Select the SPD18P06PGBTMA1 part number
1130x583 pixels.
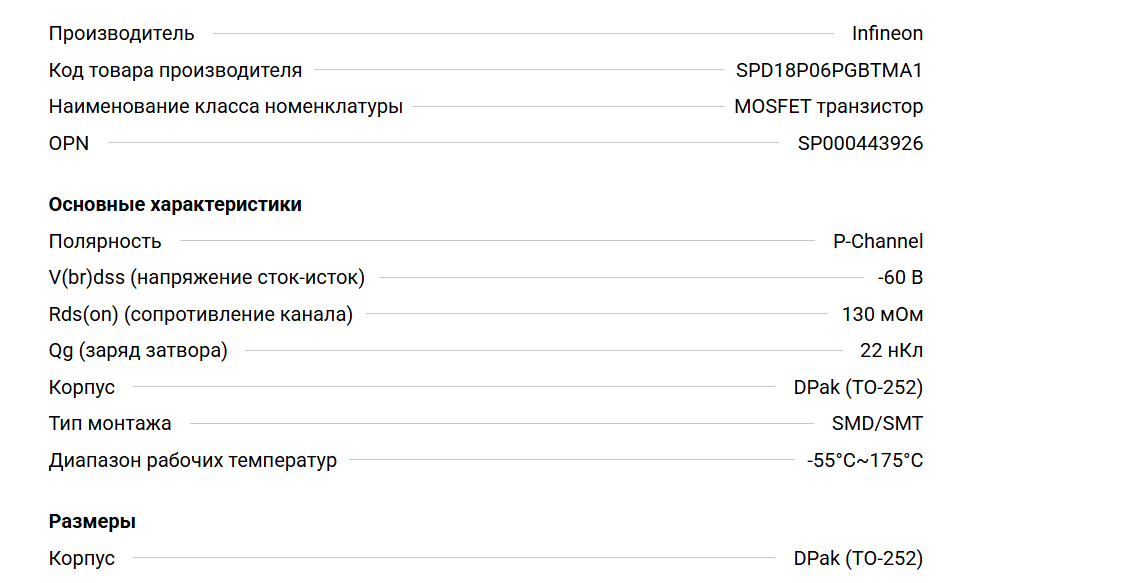[829, 70]
